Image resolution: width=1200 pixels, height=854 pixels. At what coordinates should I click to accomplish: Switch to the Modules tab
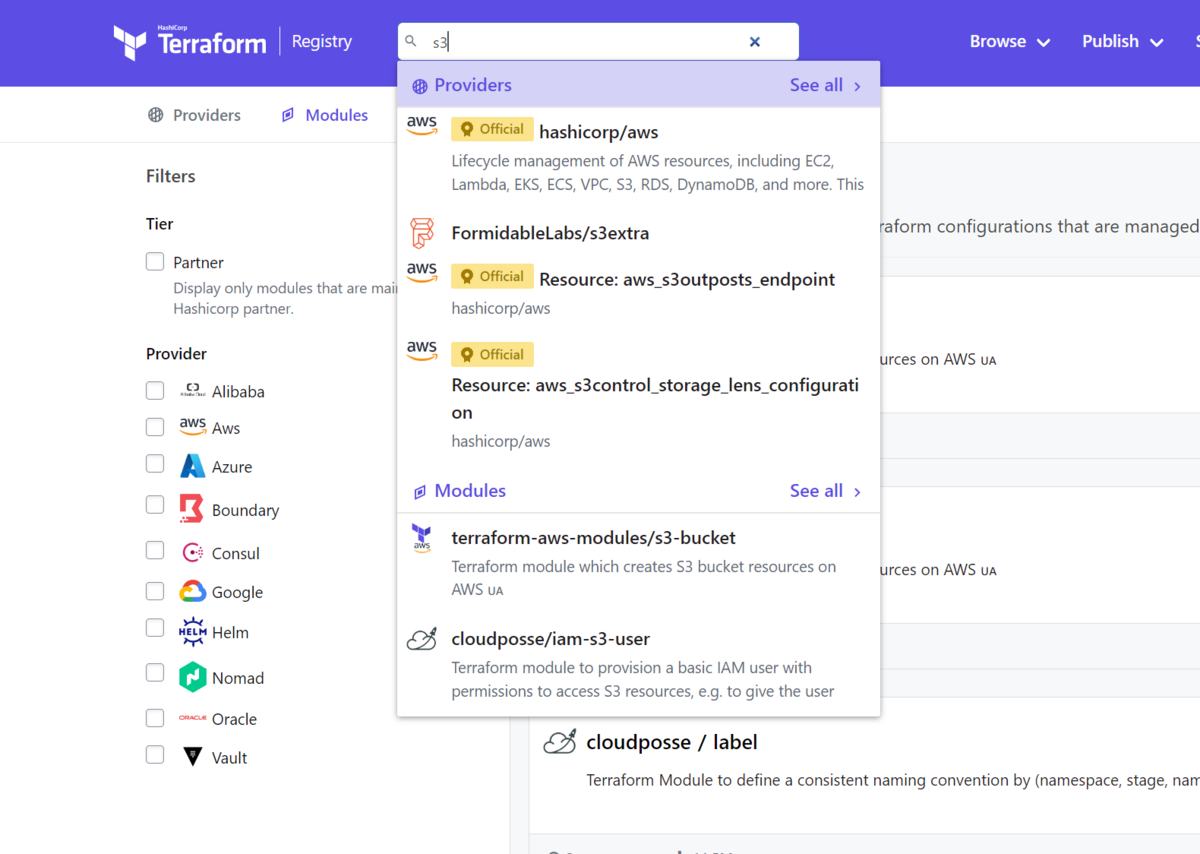[324, 115]
